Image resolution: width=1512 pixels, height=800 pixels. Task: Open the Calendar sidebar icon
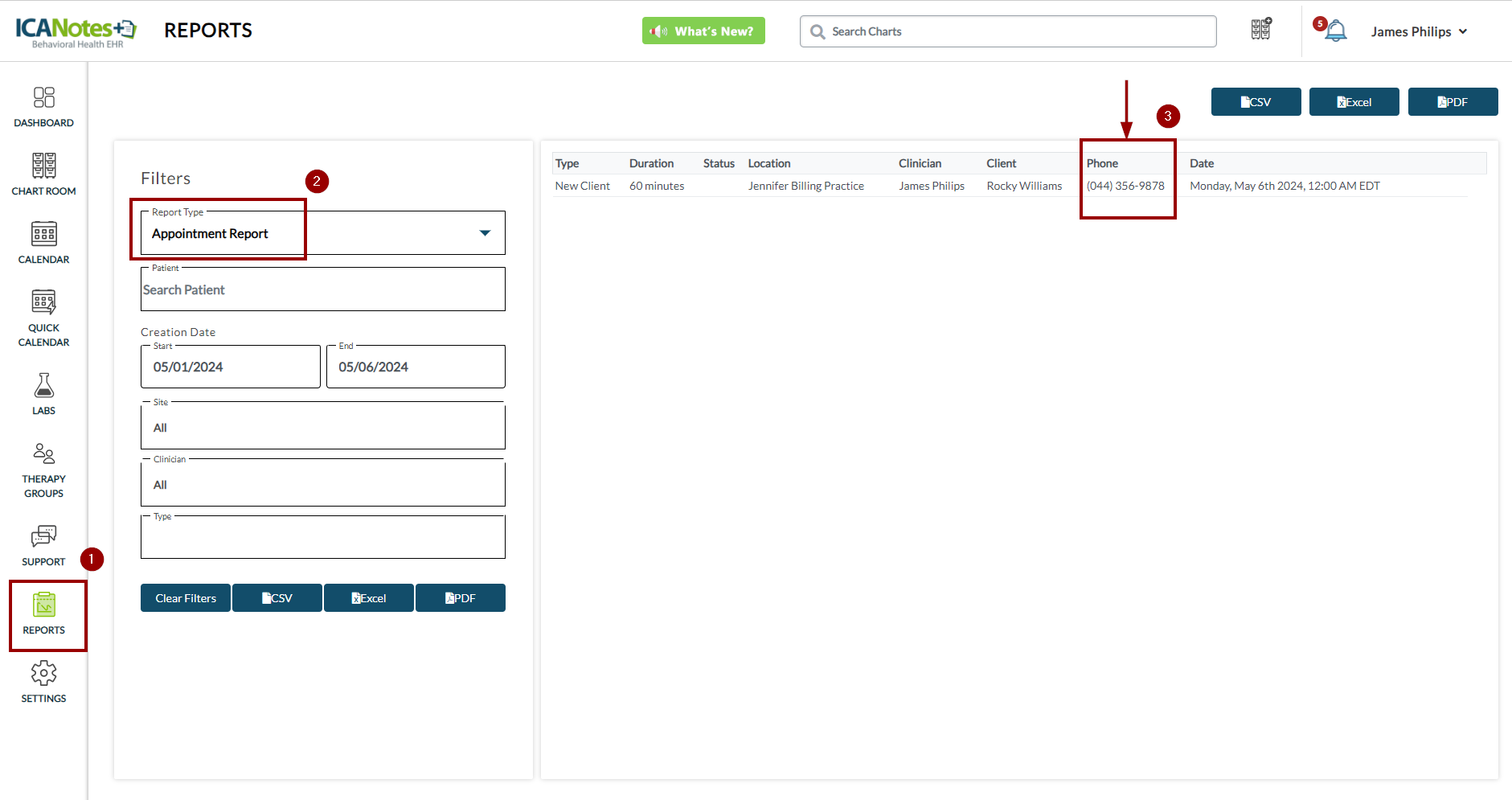(x=43, y=243)
